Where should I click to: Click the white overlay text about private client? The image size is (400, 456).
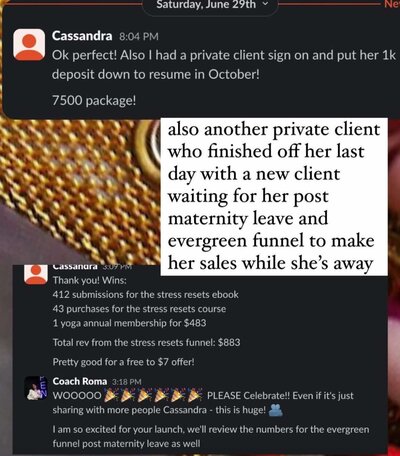pos(274,197)
